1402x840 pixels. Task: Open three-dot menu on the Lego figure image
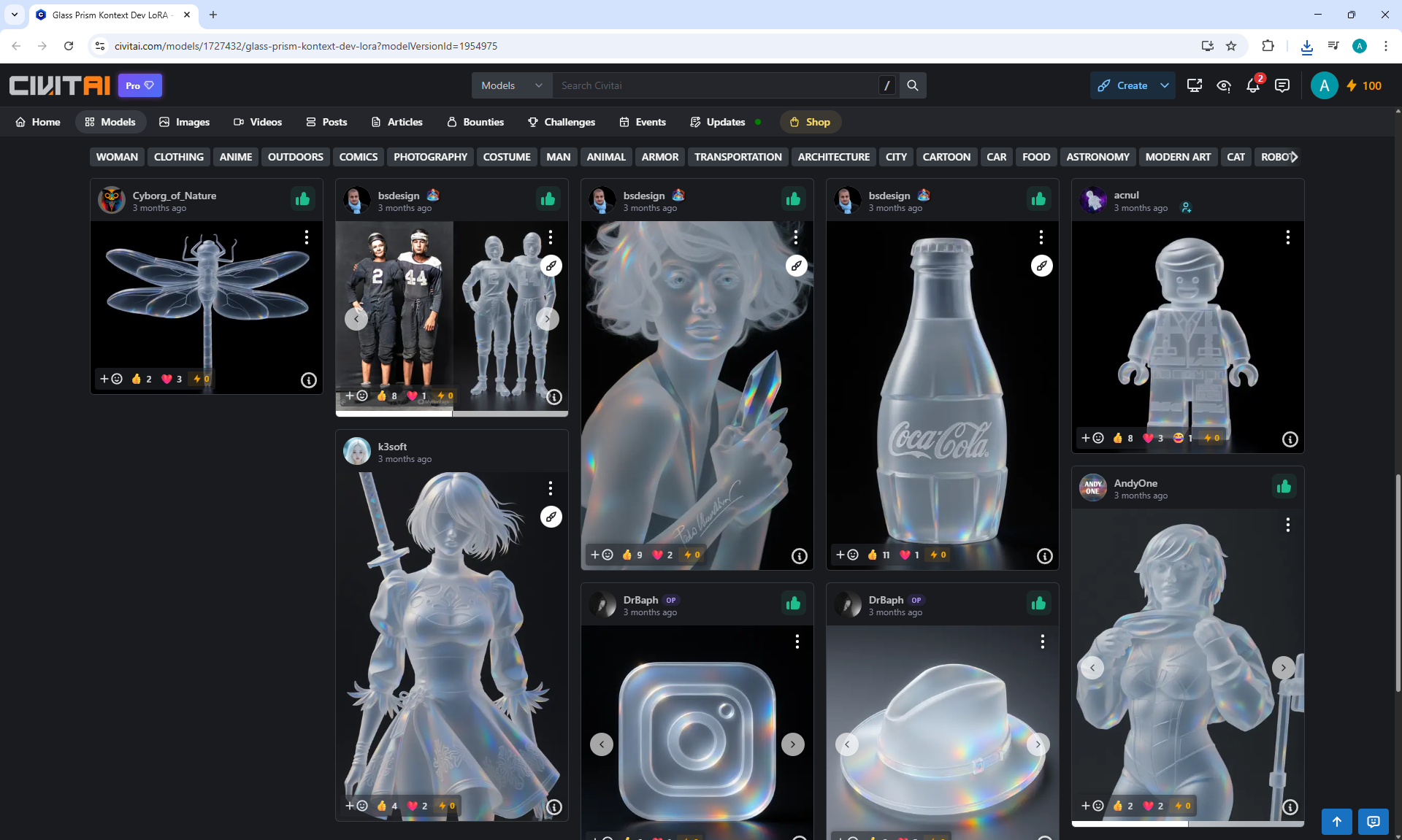1287,237
